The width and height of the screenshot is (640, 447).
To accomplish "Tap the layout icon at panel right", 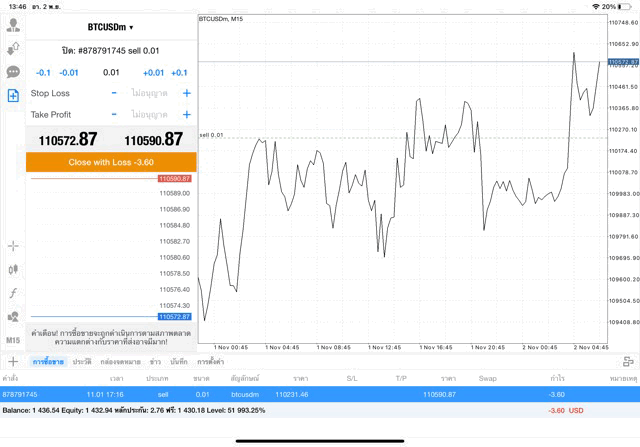I will click(x=626, y=361).
